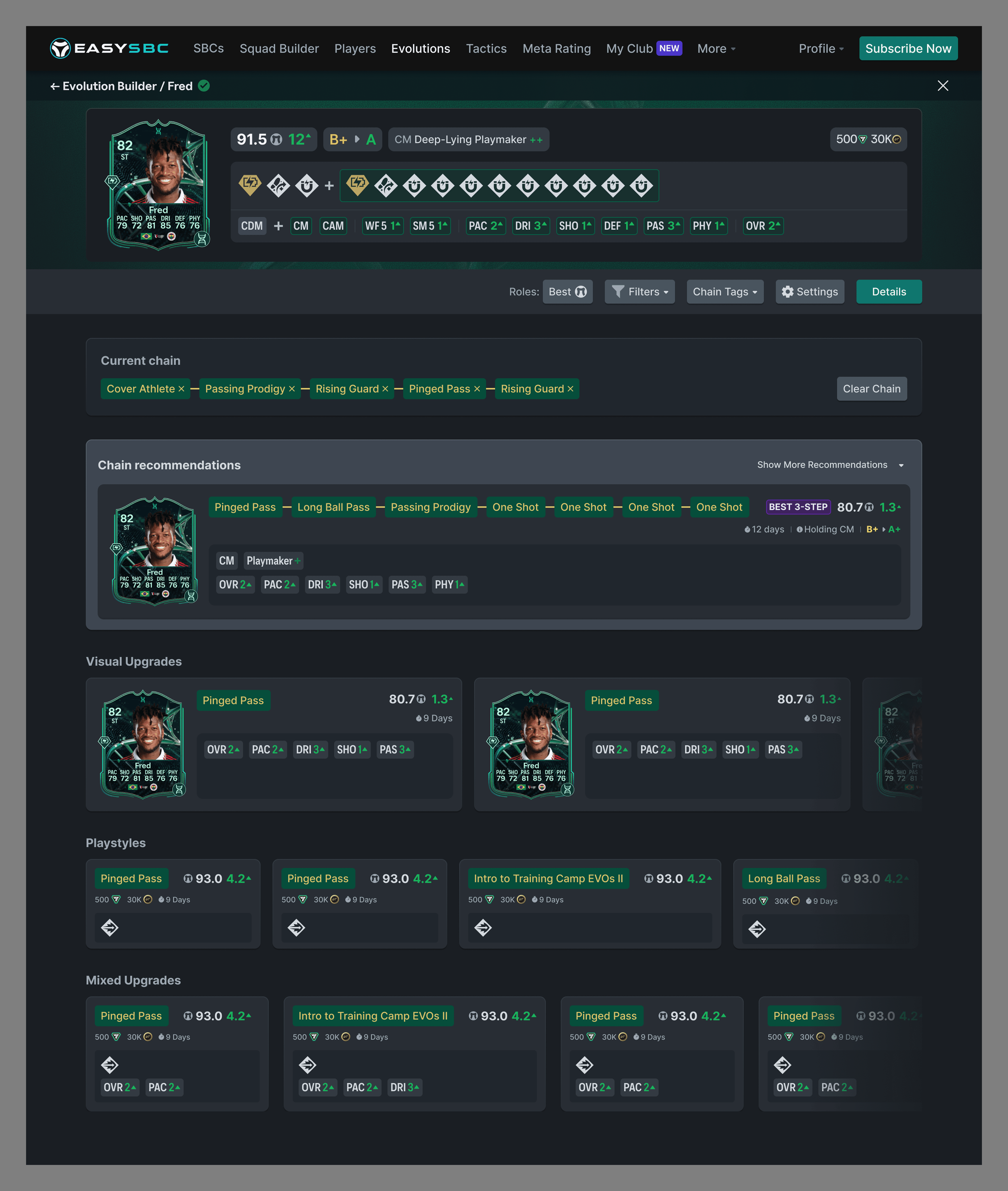Open the More navigation menu

pos(715,49)
